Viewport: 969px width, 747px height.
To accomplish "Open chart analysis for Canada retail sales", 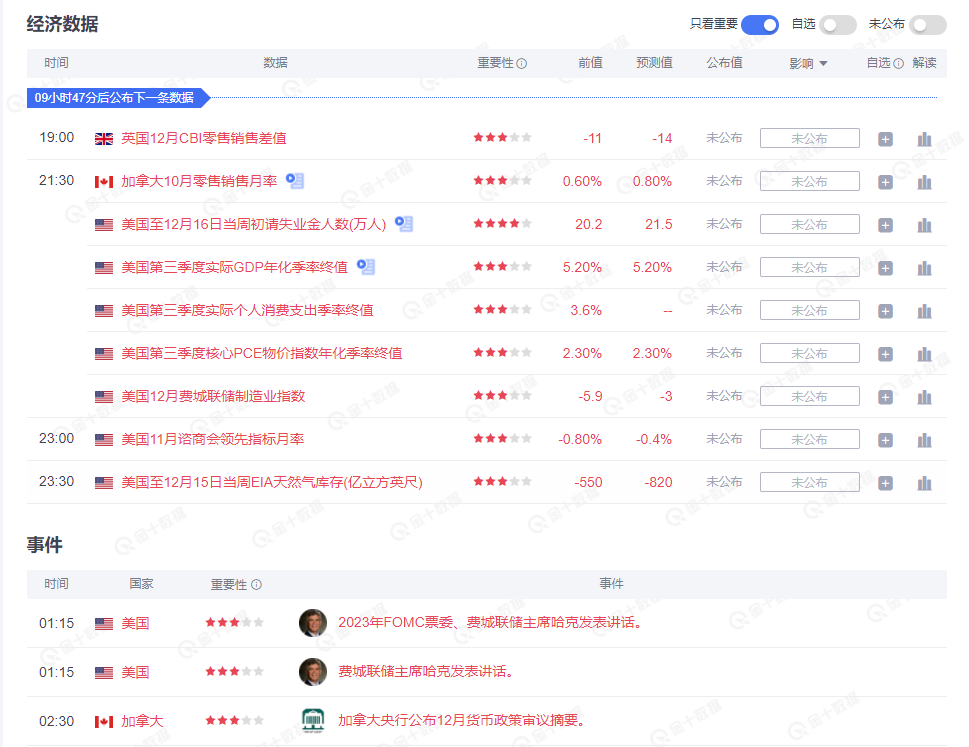I will point(924,182).
